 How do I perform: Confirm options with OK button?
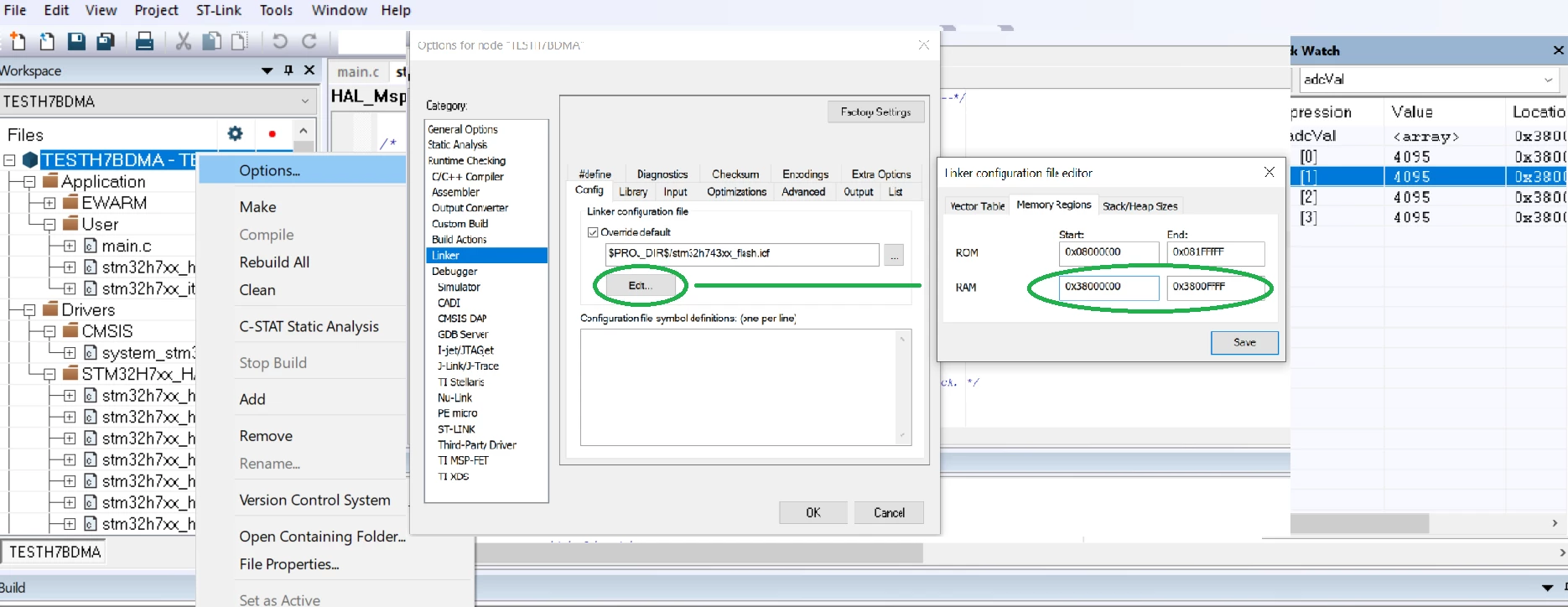(x=813, y=512)
